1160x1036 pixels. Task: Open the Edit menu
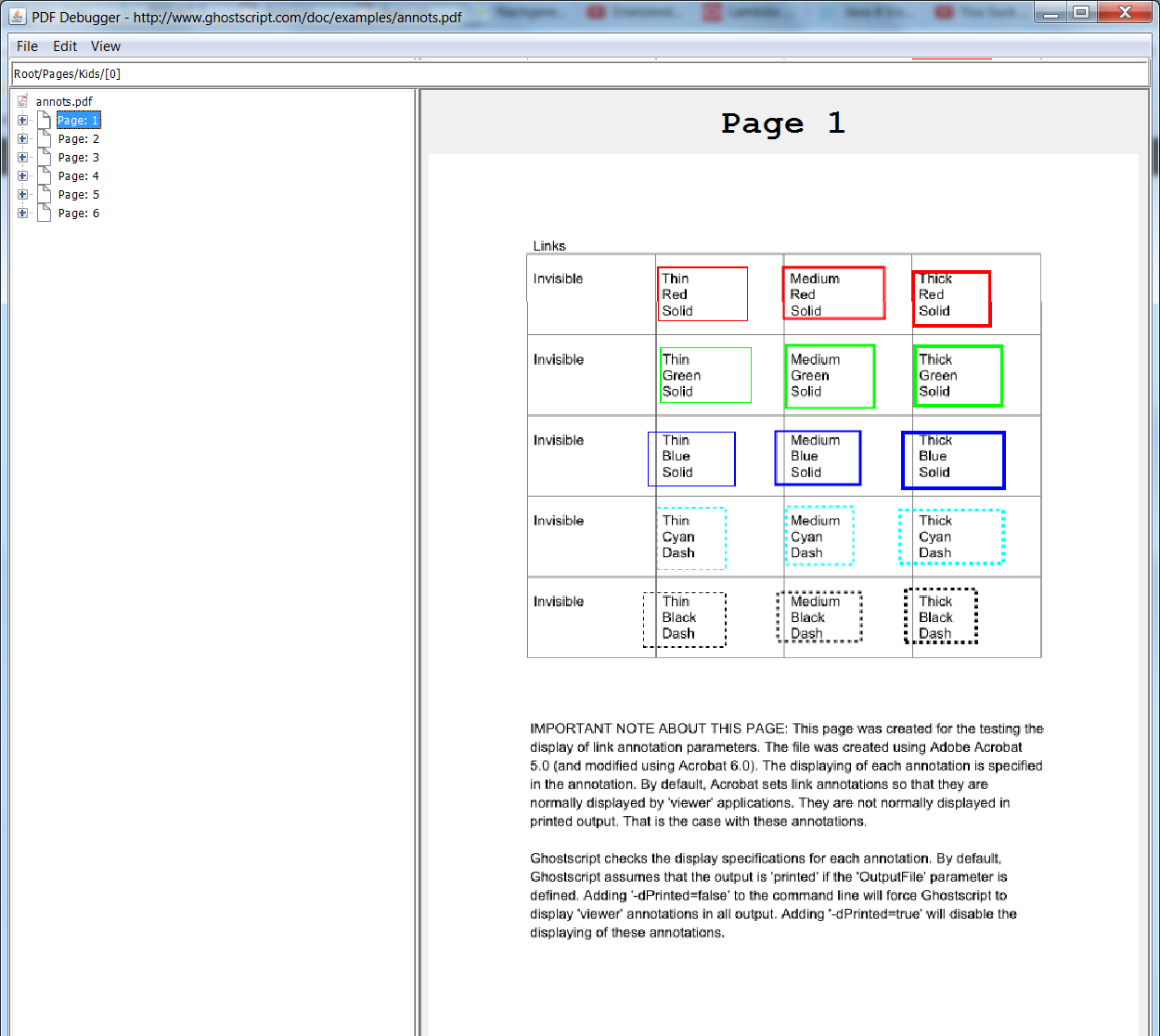pyautogui.click(x=65, y=46)
